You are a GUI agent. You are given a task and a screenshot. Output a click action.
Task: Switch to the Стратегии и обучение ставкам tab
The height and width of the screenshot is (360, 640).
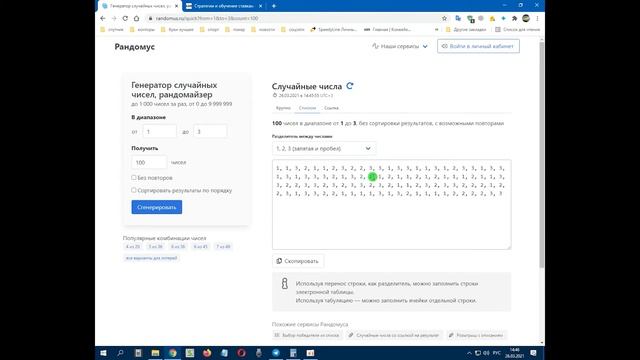pos(224,6)
